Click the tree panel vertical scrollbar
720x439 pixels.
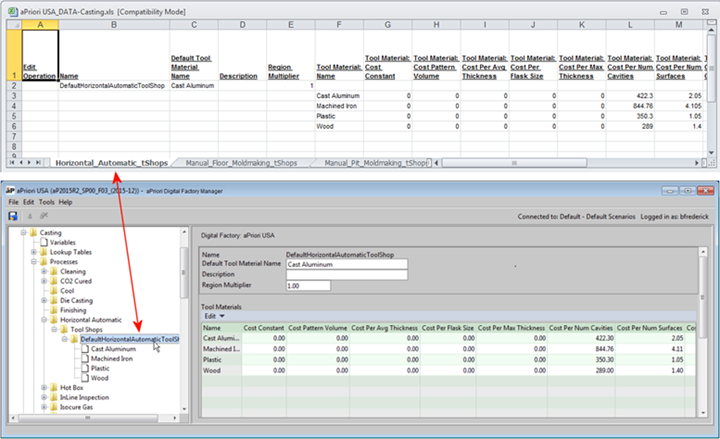coord(184,273)
